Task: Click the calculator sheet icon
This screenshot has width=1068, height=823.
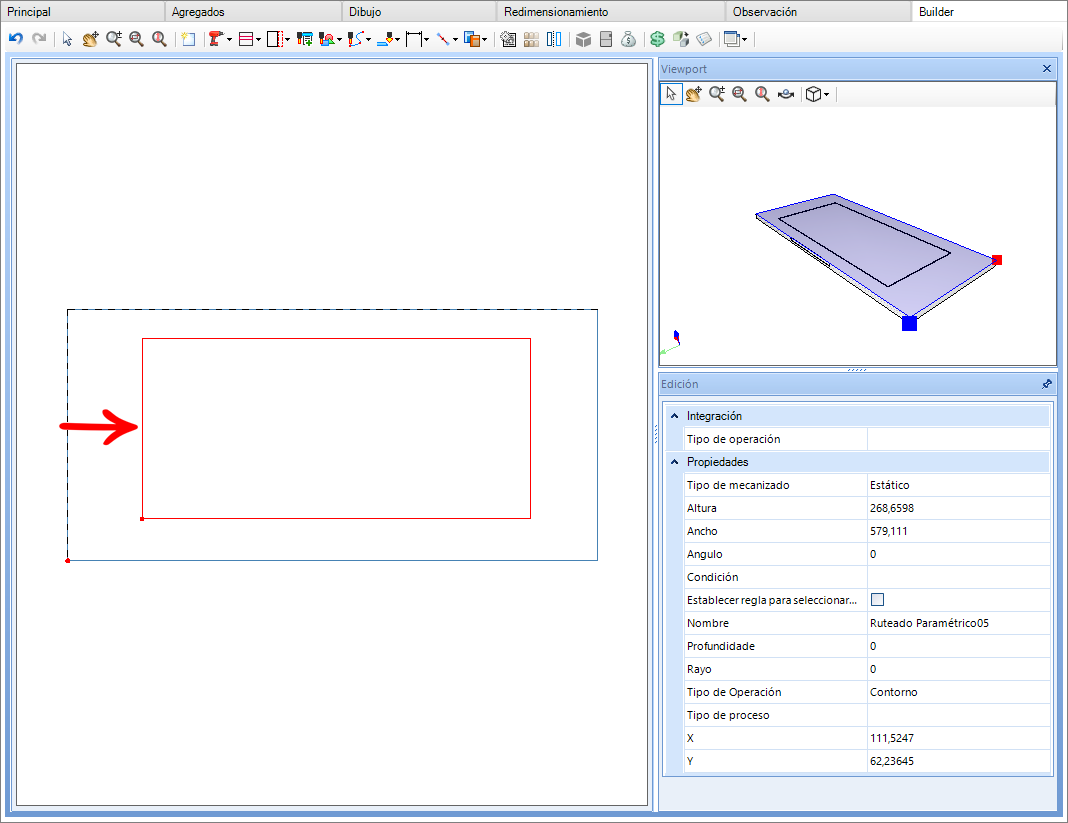Action: (508, 39)
